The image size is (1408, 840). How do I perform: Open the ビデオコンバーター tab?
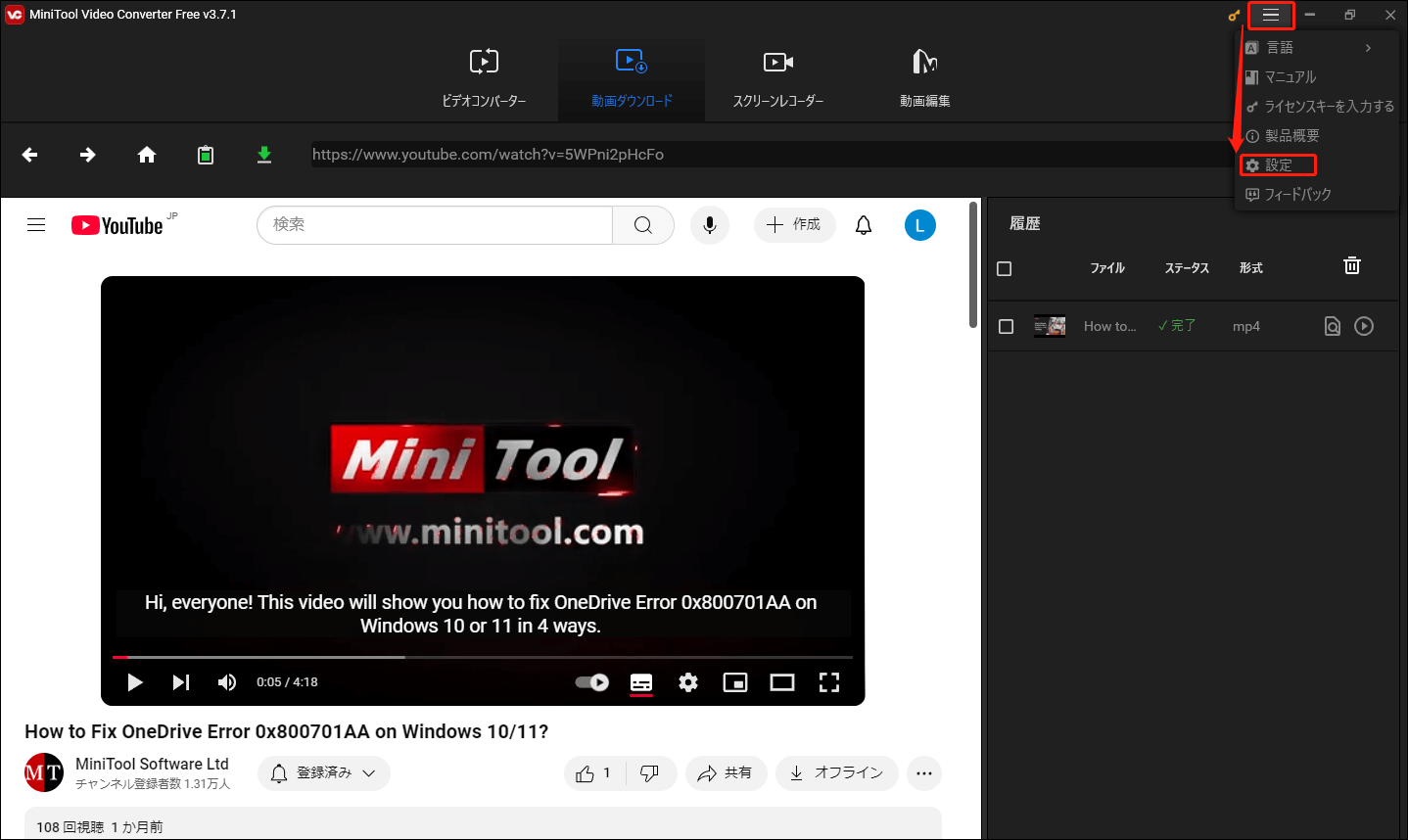(484, 80)
